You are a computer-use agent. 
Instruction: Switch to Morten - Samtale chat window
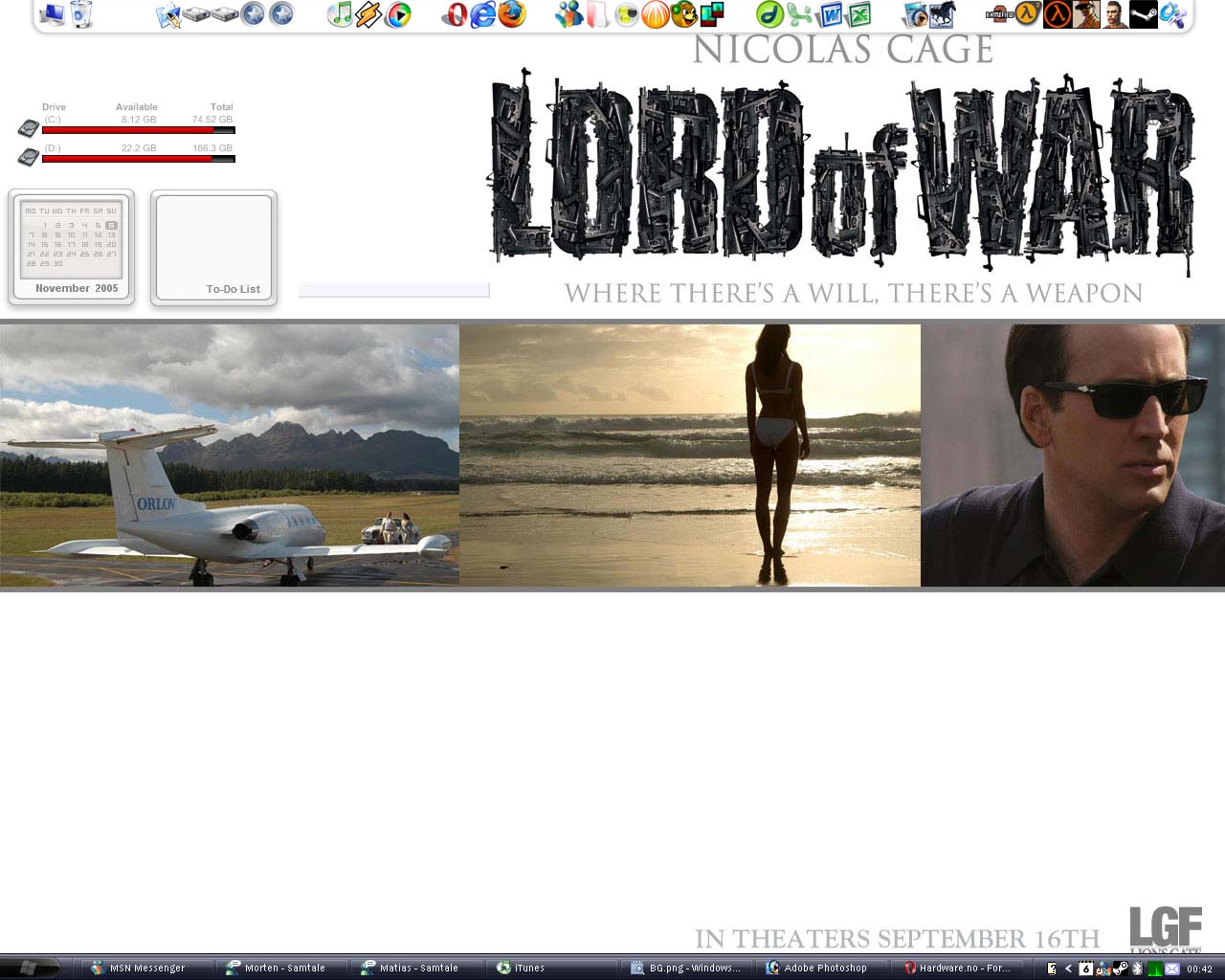tap(284, 968)
